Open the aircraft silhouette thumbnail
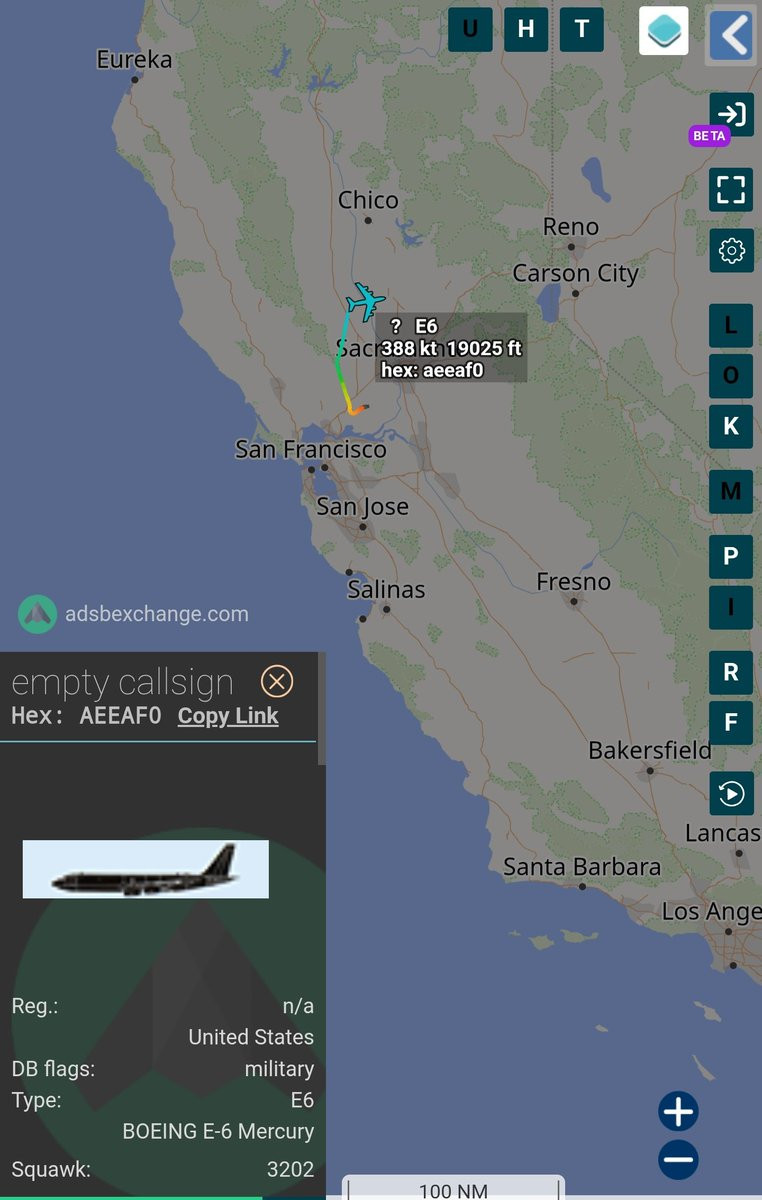 click(x=146, y=869)
